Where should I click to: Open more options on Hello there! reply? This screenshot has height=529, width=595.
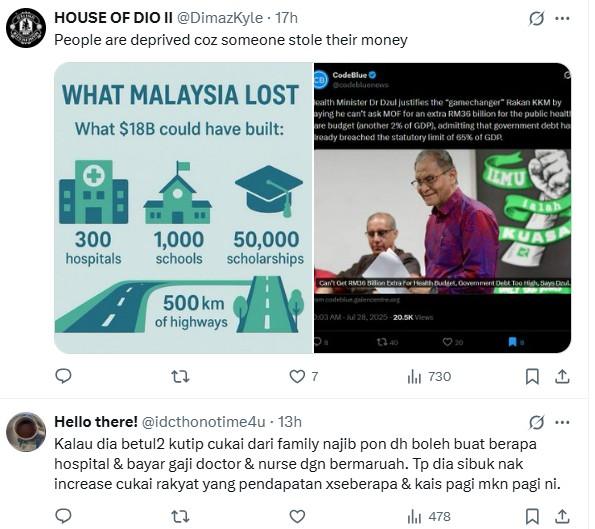click(x=562, y=422)
